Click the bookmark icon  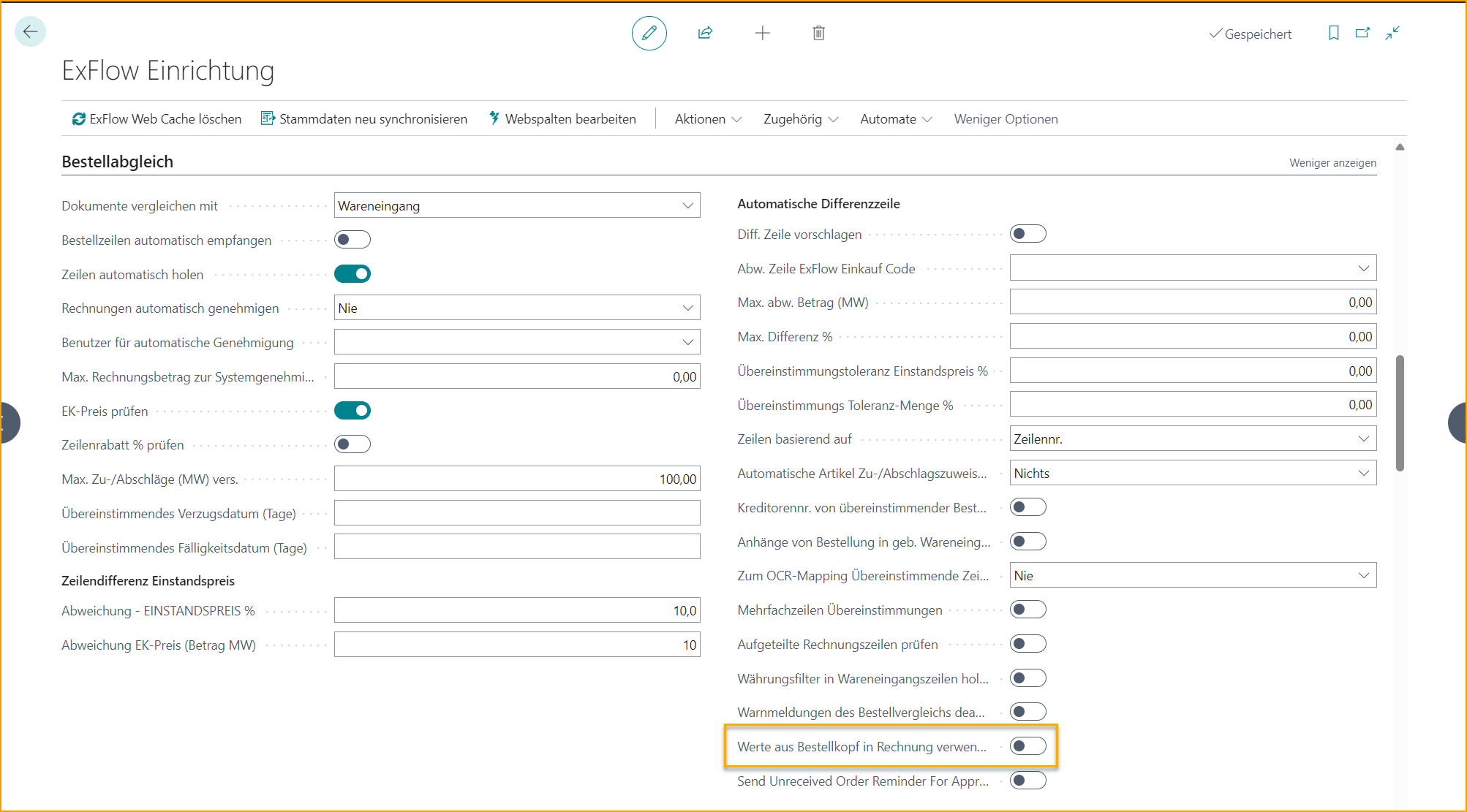pyautogui.click(x=1333, y=33)
